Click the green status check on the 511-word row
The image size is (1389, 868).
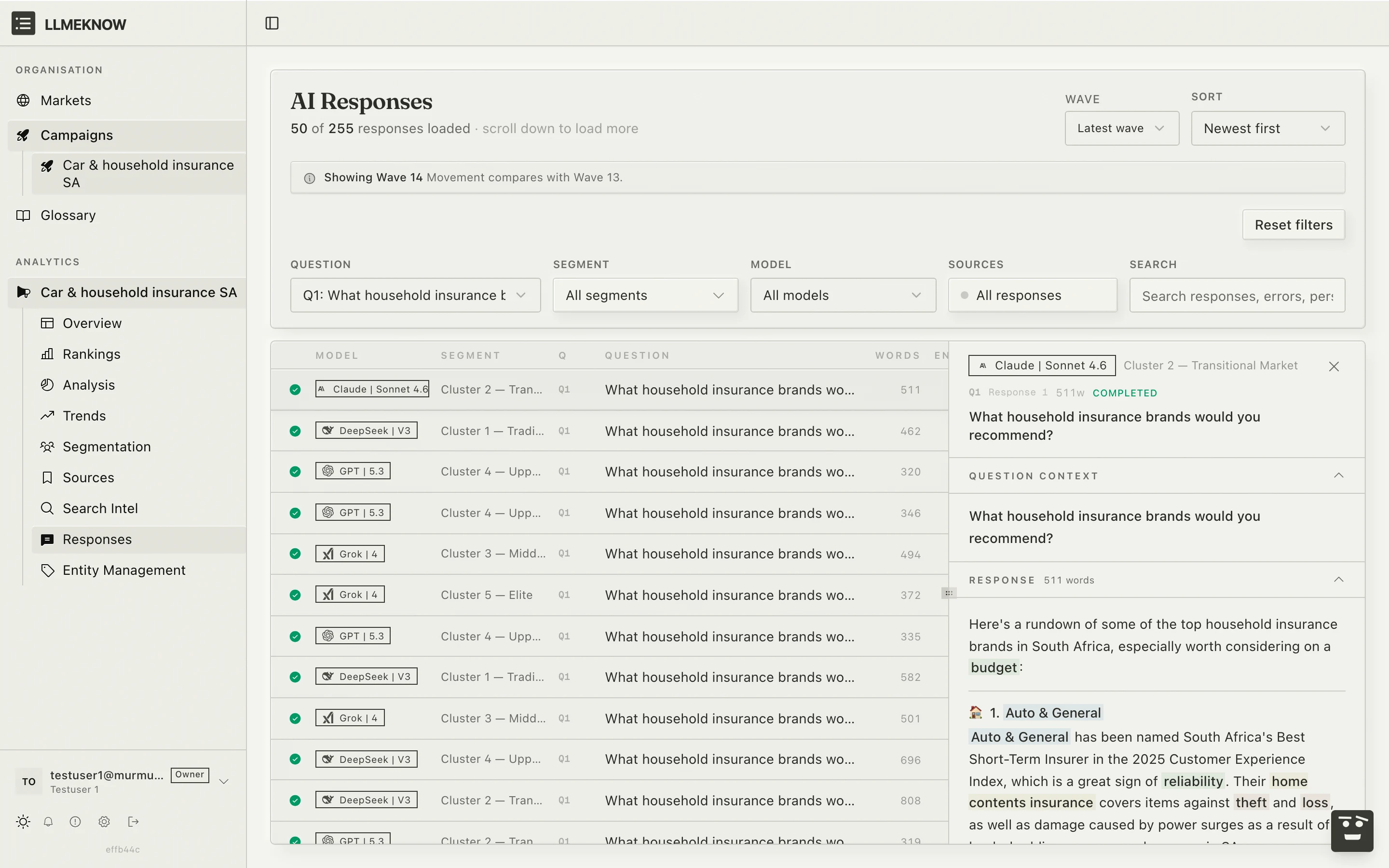click(x=295, y=390)
